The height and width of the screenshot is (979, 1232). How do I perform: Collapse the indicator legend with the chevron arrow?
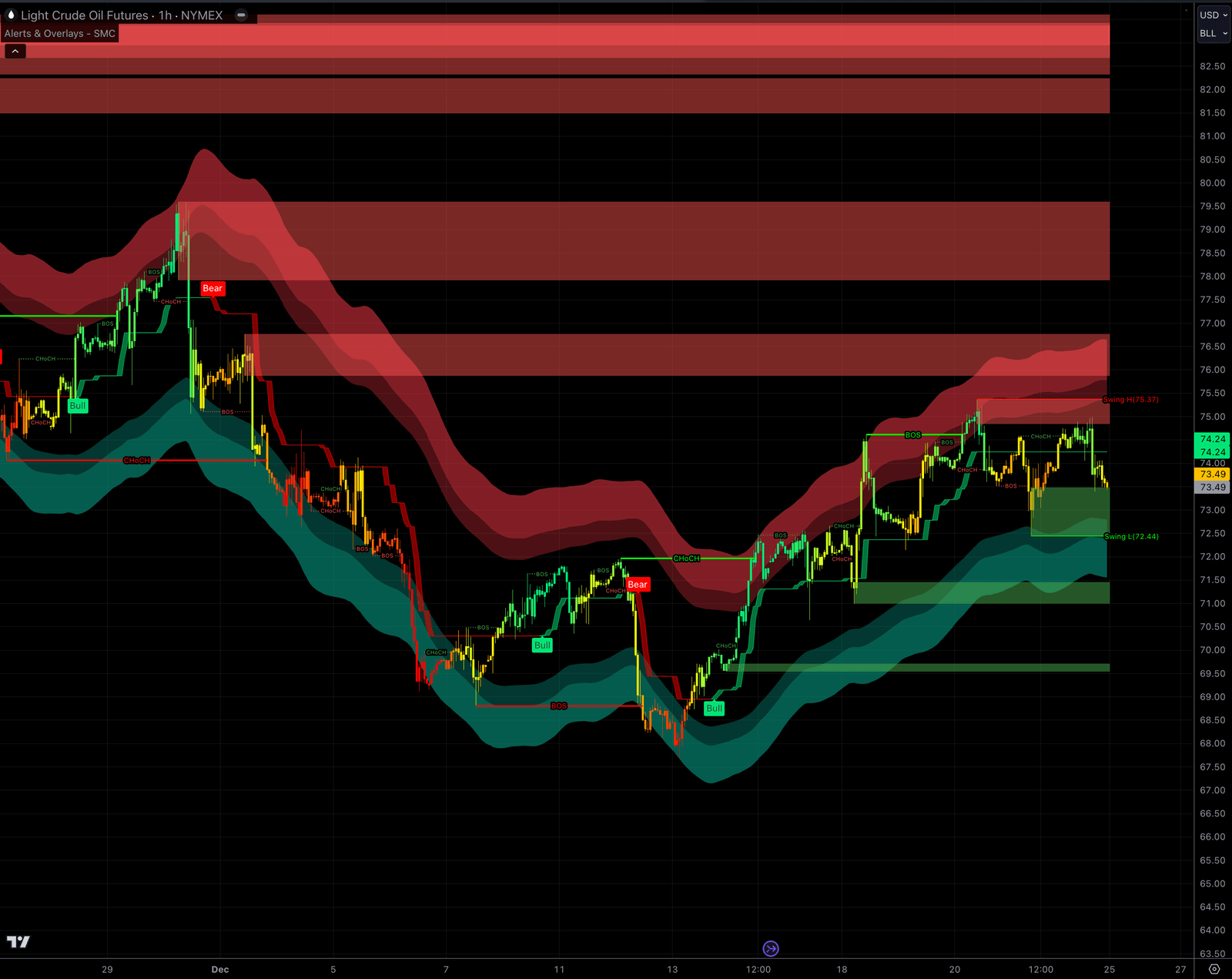pyautogui.click(x=15, y=51)
